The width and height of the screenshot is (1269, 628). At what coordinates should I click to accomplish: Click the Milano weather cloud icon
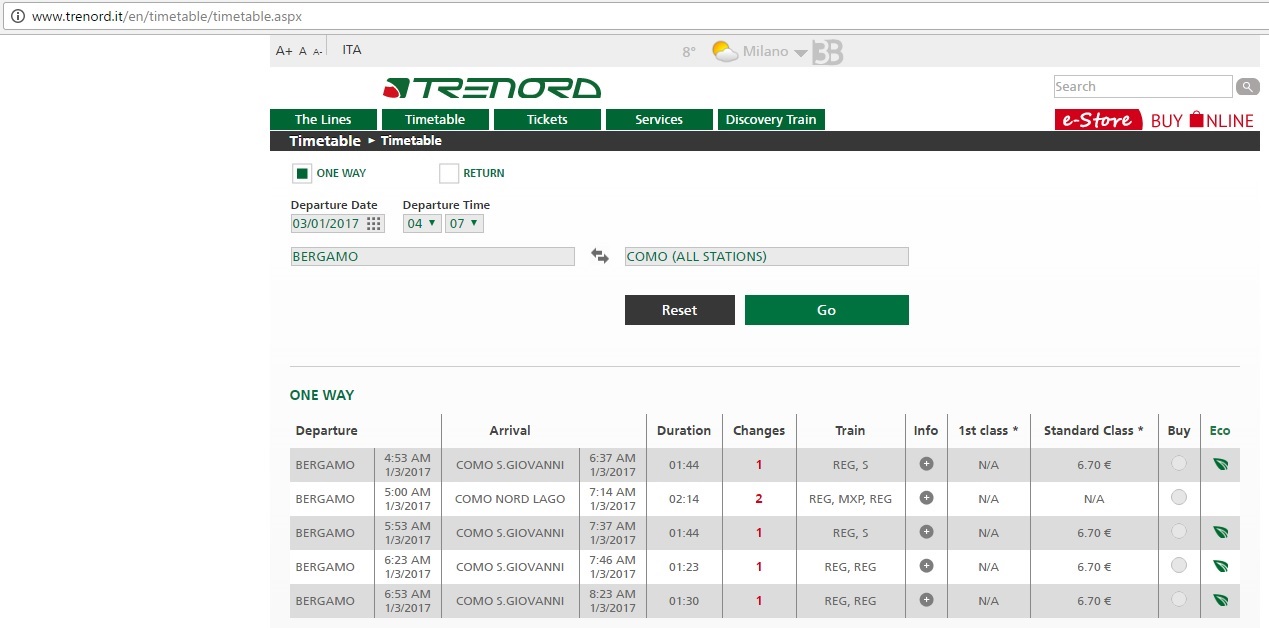click(725, 51)
